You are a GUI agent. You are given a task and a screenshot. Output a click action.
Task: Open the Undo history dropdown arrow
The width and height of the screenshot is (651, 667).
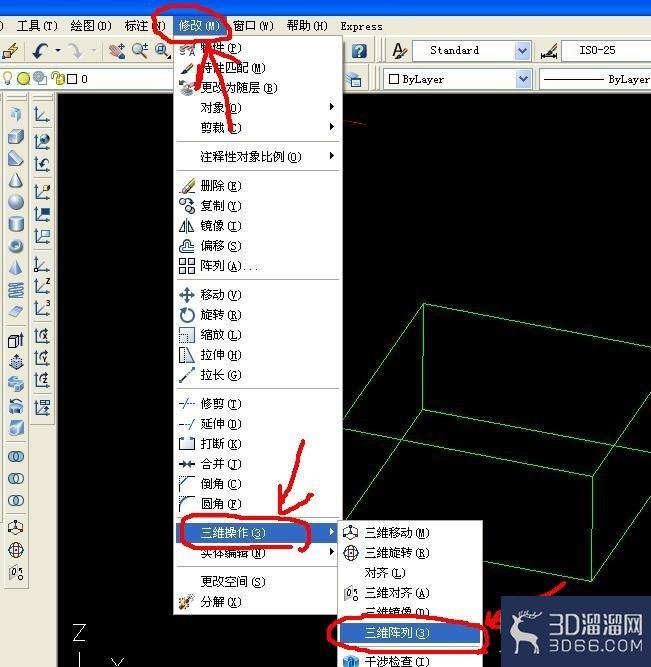pyautogui.click(x=58, y=51)
